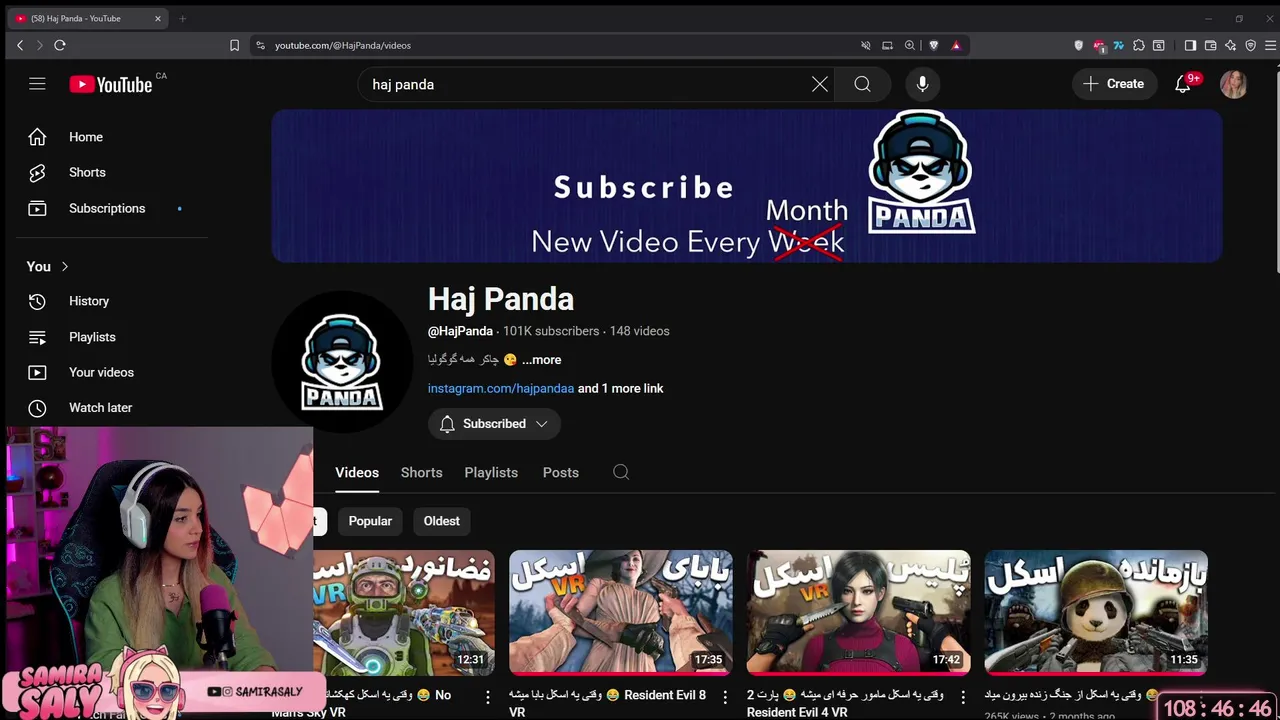The width and height of the screenshot is (1280, 720).
Task: Open the notifications bell
Action: [x=1183, y=84]
